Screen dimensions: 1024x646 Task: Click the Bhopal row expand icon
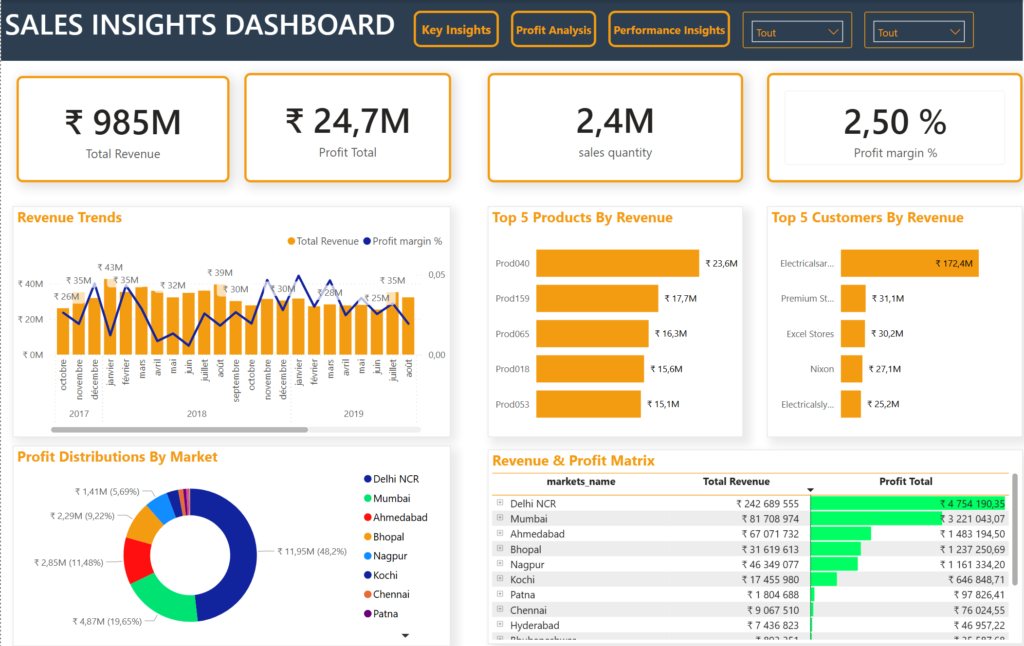point(499,549)
